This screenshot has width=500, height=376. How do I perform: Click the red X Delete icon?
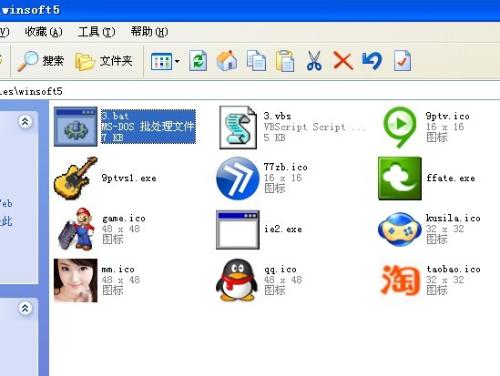coord(343,61)
